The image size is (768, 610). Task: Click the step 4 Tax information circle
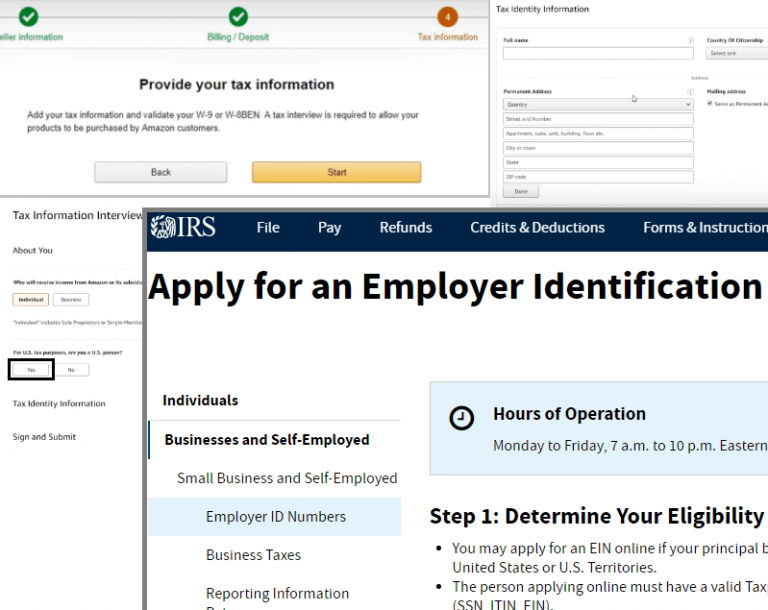(x=447, y=17)
